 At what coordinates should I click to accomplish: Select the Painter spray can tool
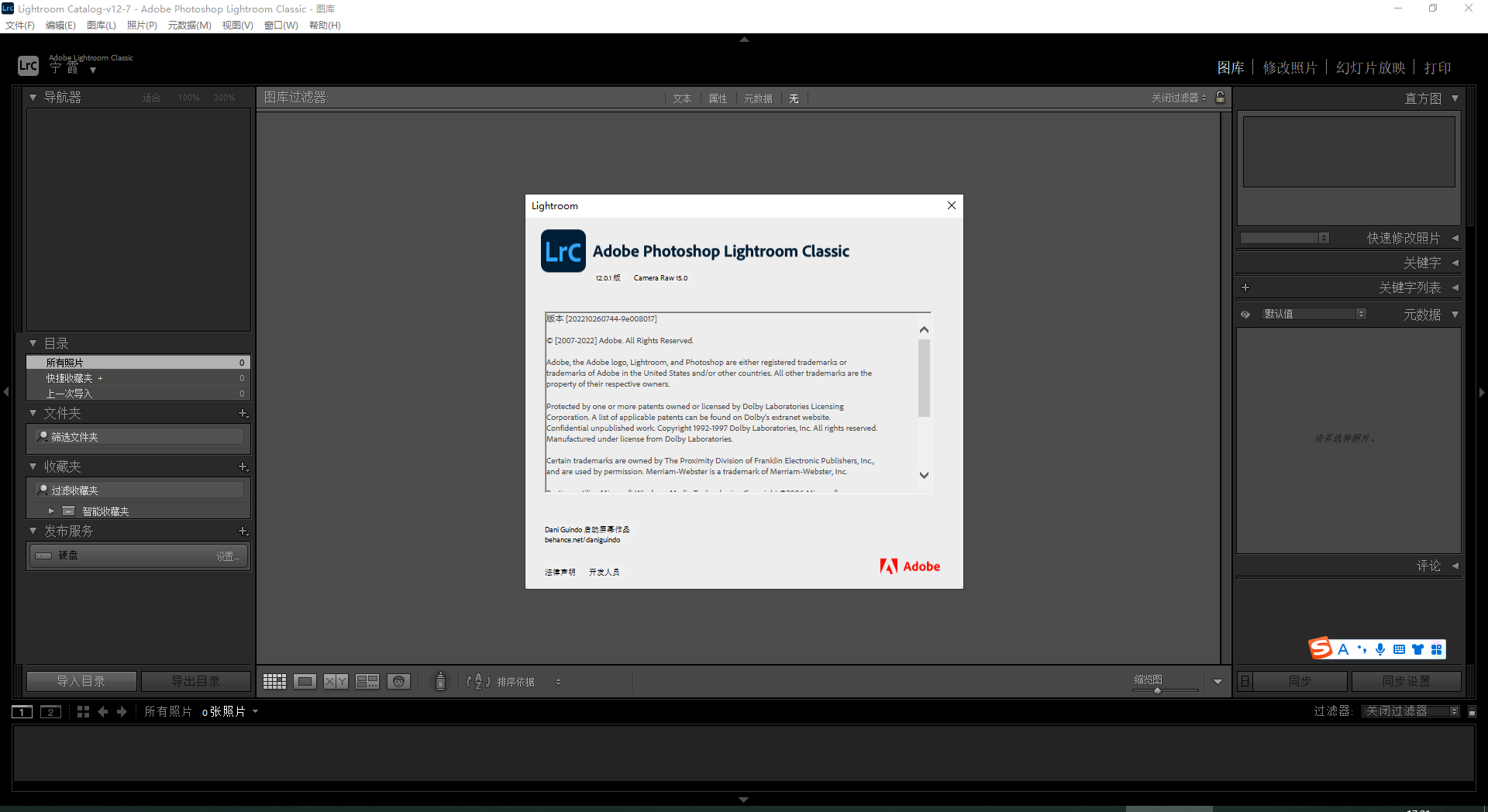pyautogui.click(x=440, y=682)
